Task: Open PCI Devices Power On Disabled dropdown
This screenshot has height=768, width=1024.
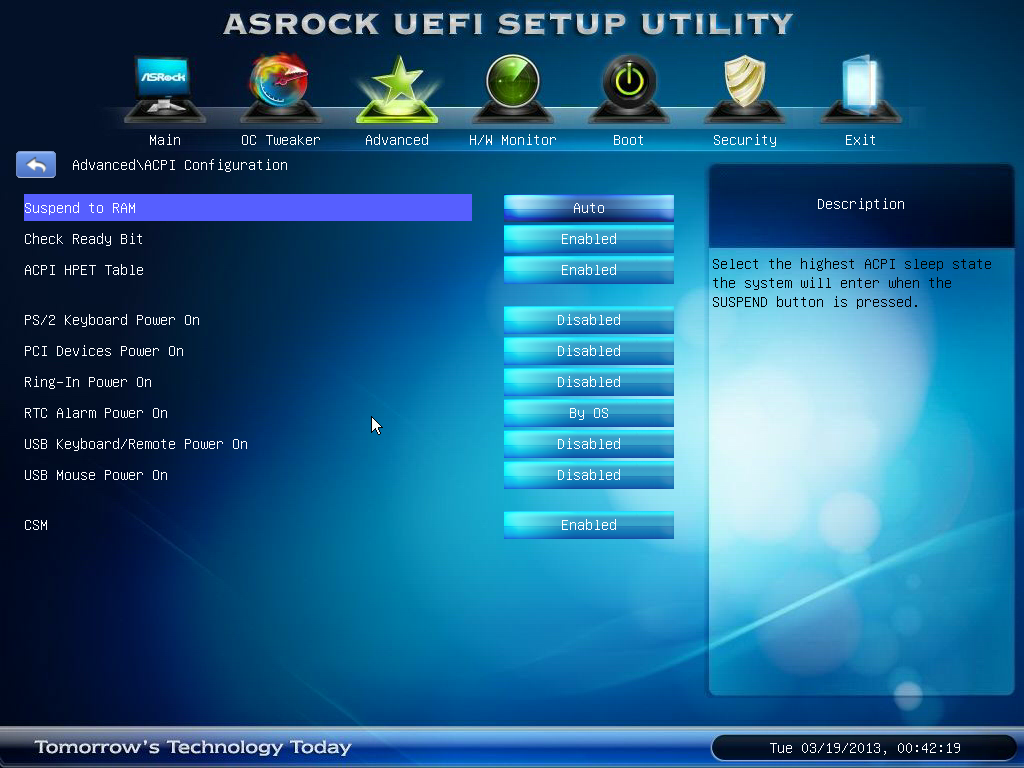Action: [x=588, y=351]
